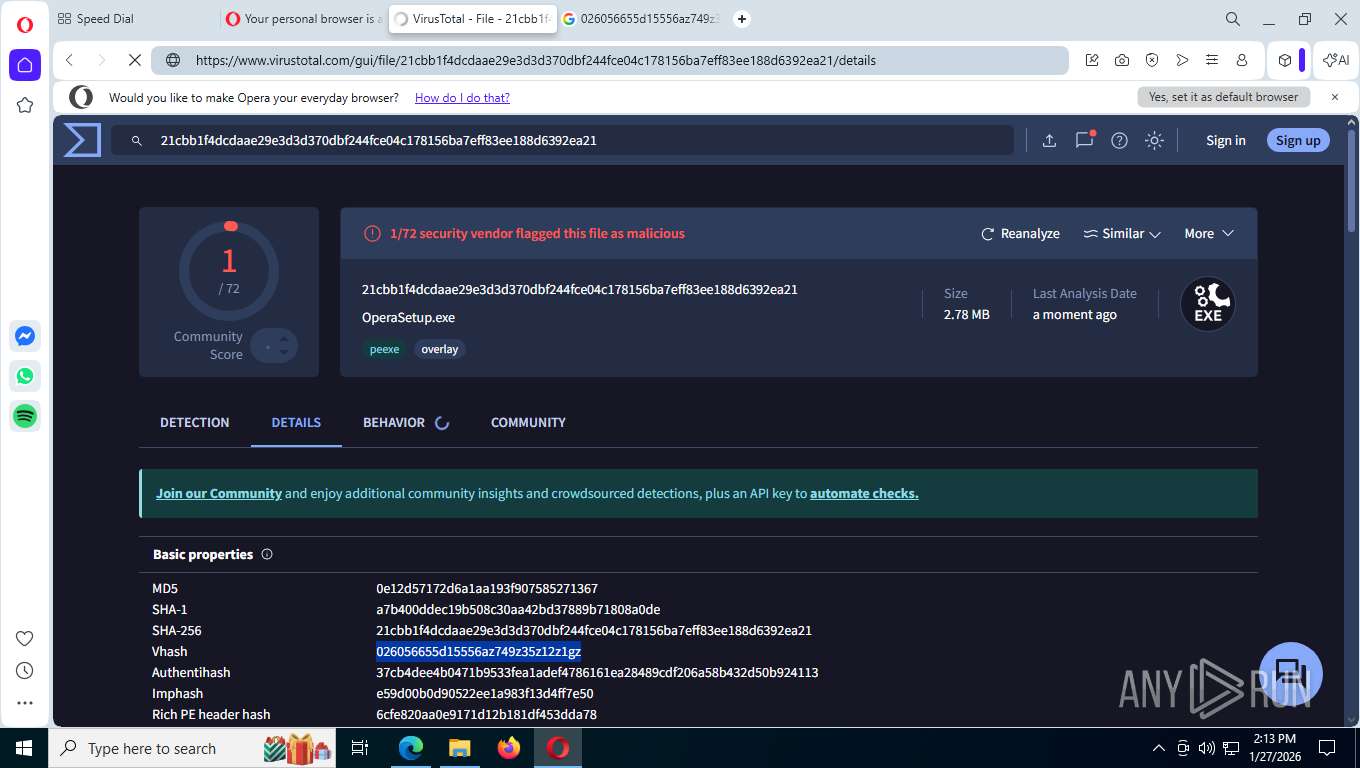Viewport: 1360px width, 768px height.
Task: Switch to DETECTION tab
Action: click(195, 422)
